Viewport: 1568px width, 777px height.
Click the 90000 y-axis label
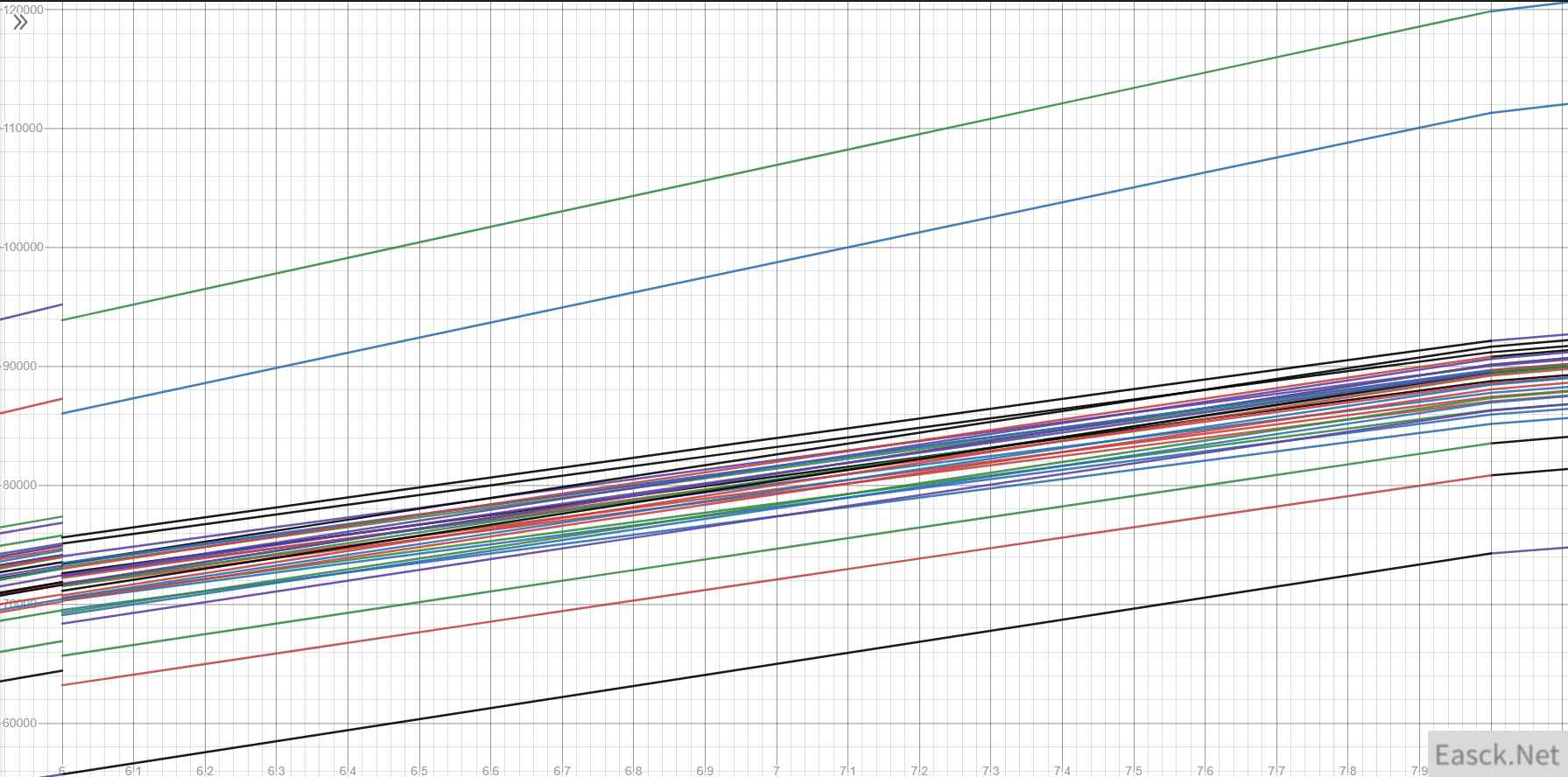click(x=21, y=367)
